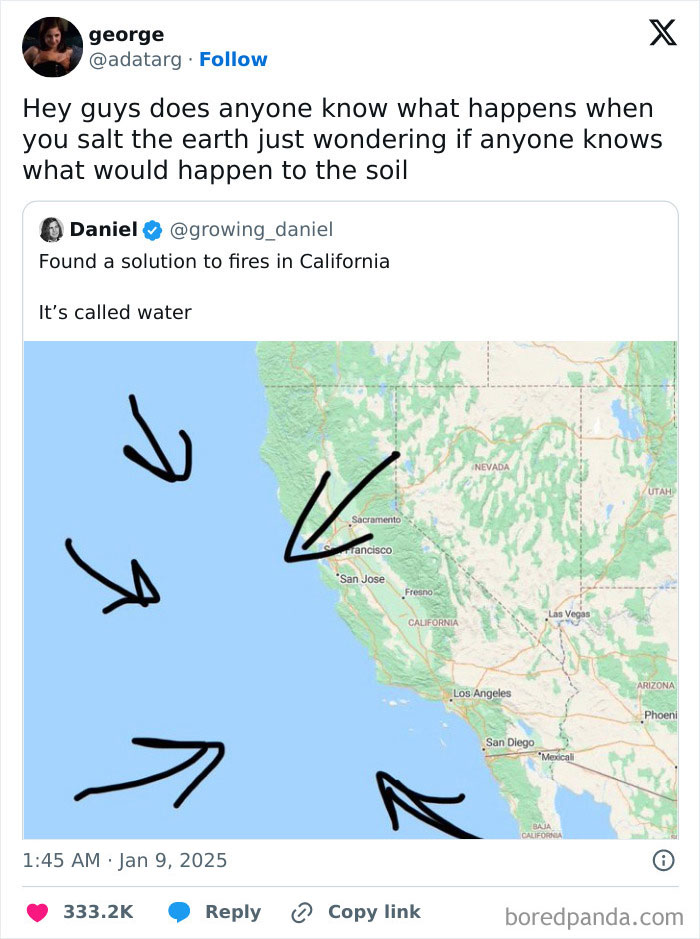Click the California map thumbnail
This screenshot has height=939, width=700.
click(x=350, y=590)
